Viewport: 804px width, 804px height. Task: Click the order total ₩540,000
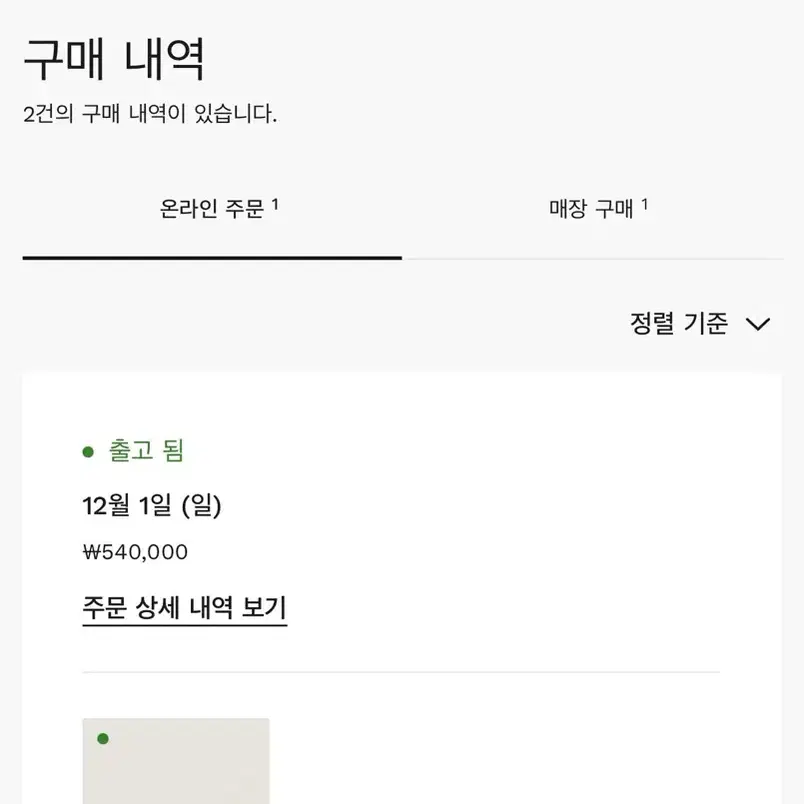point(135,552)
